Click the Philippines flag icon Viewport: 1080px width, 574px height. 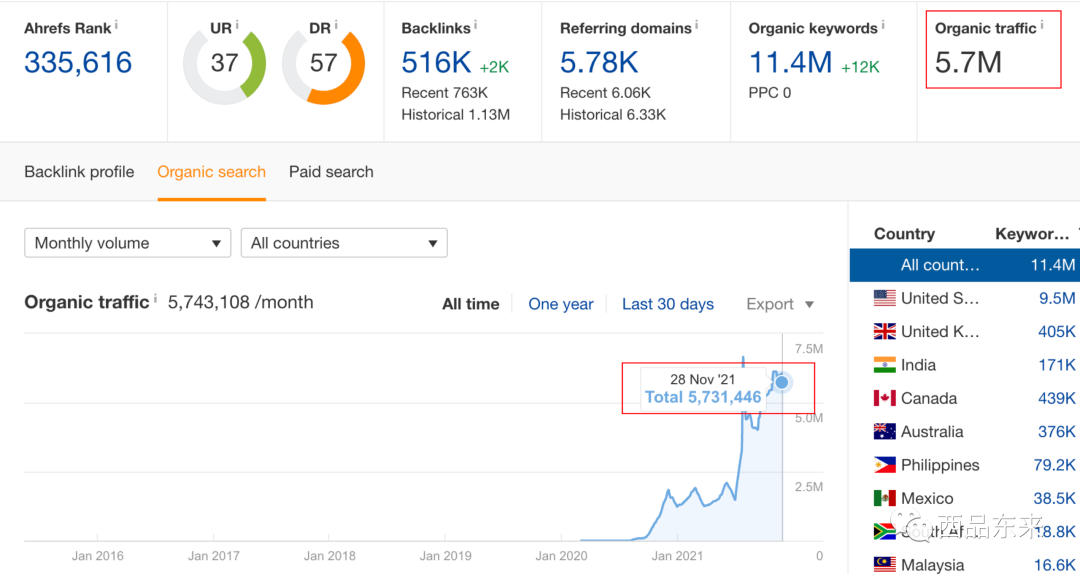[x=884, y=465]
